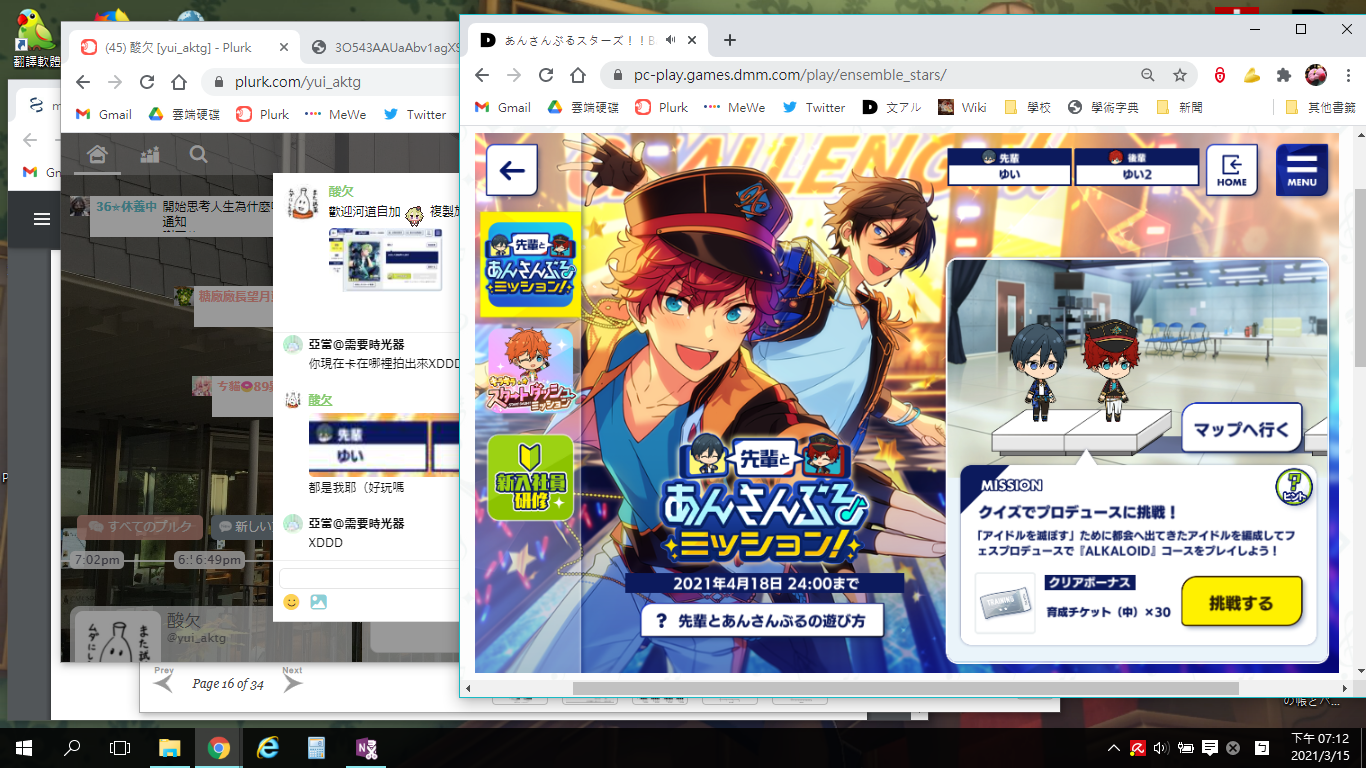Open File Explorer from the taskbar
The width and height of the screenshot is (1366, 768).
[169, 747]
